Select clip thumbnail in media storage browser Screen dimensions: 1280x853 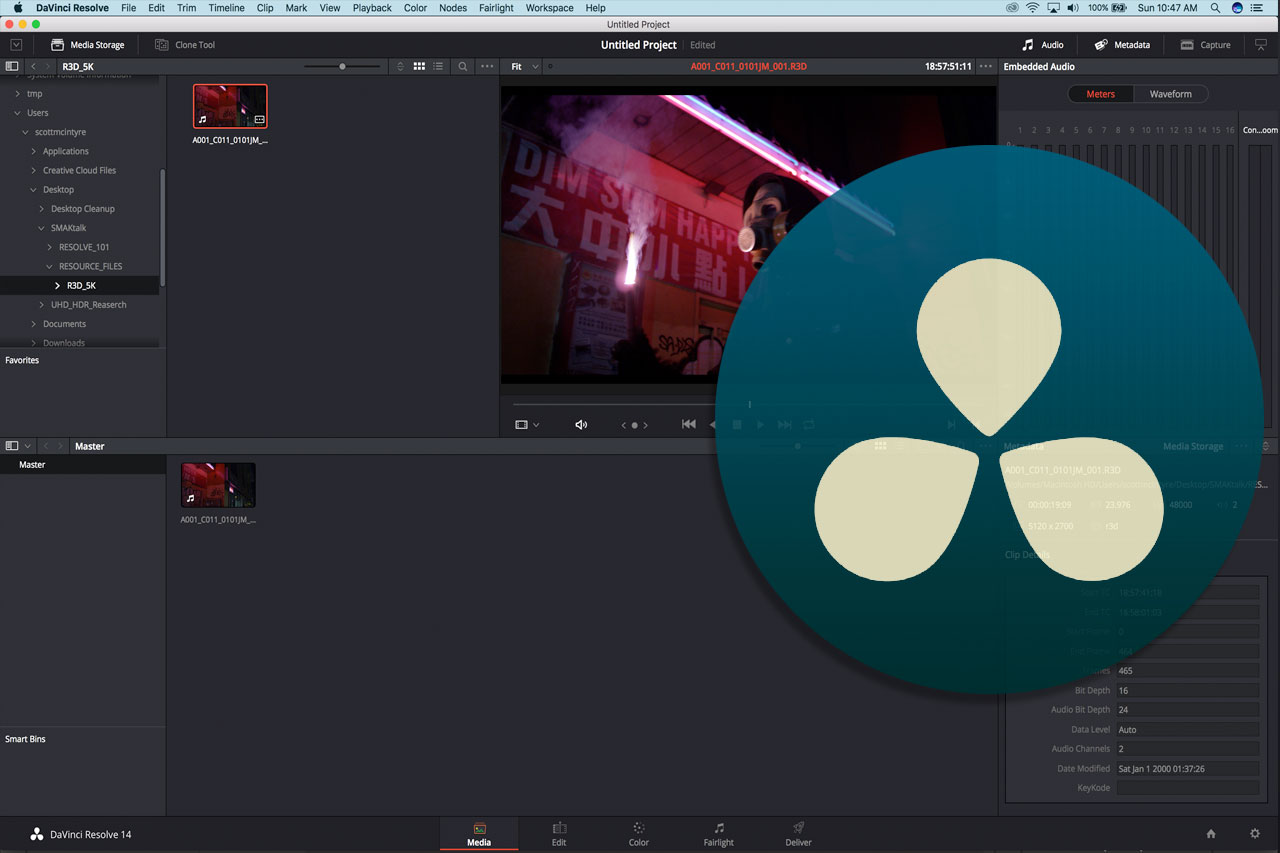tap(230, 106)
